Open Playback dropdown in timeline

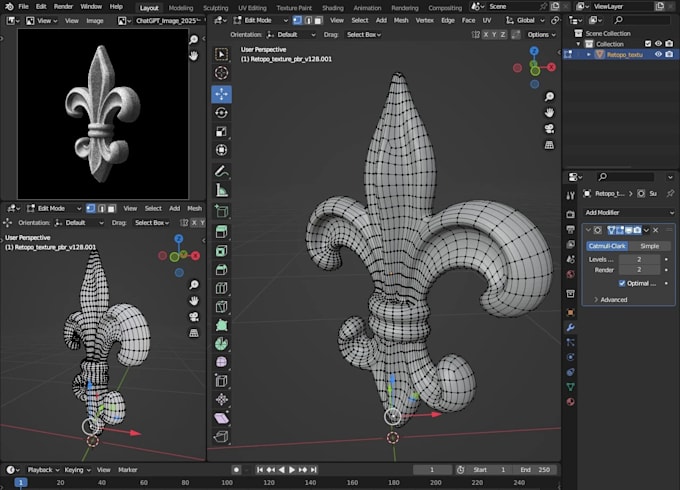click(42, 470)
